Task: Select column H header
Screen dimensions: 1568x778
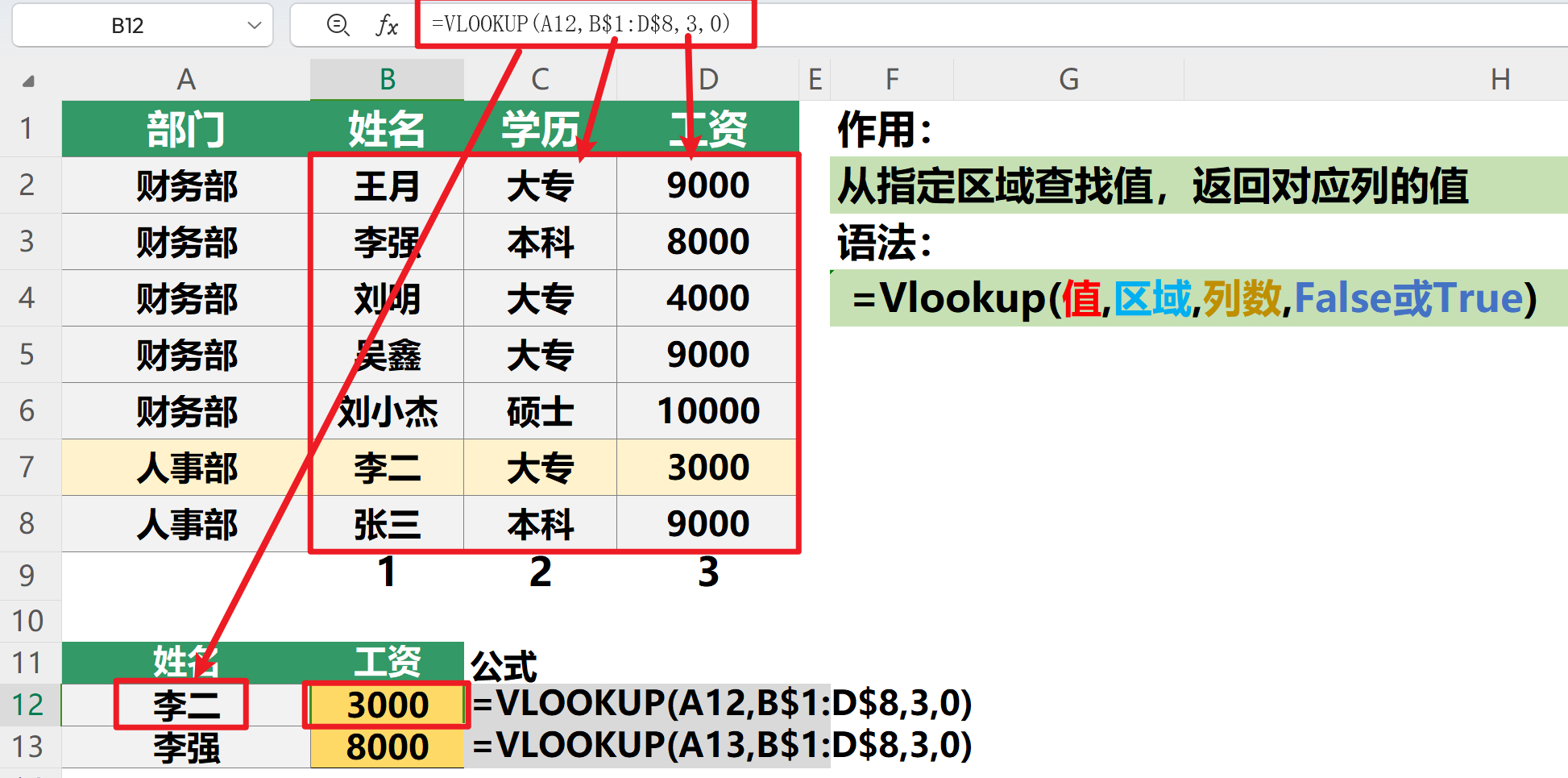Action: [x=1500, y=79]
